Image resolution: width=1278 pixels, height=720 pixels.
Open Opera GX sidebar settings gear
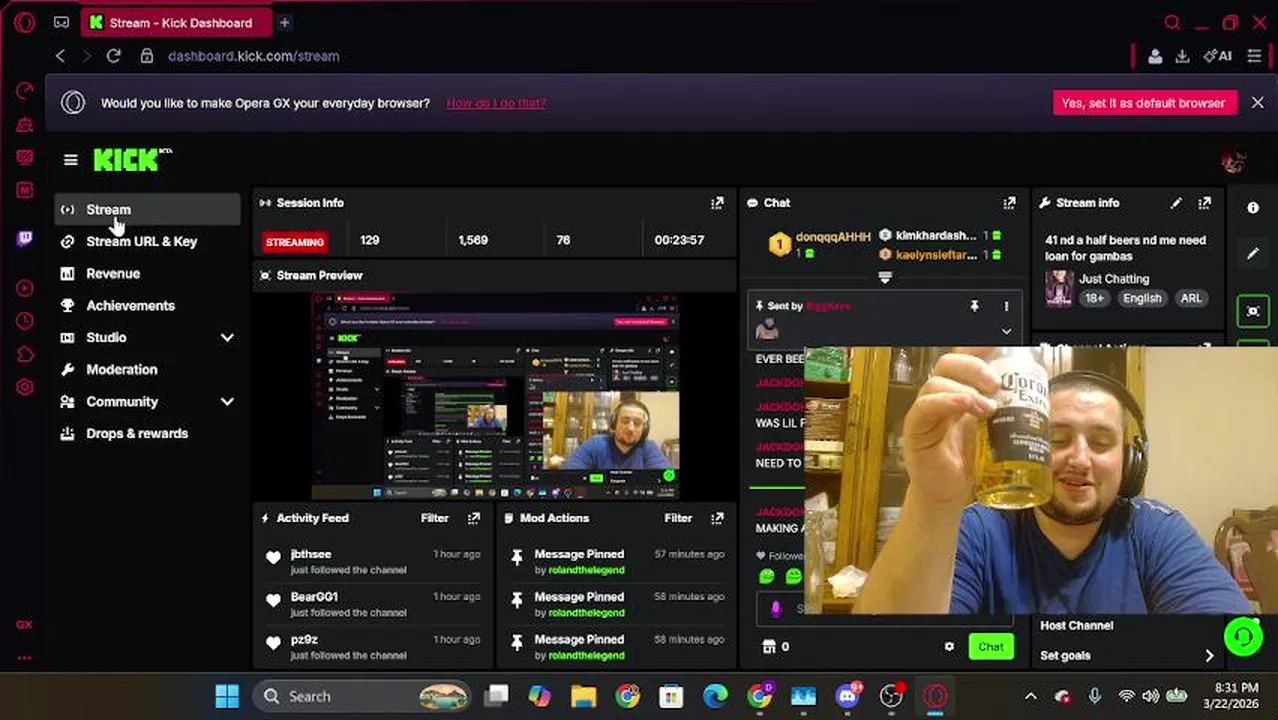pyautogui.click(x=25, y=387)
